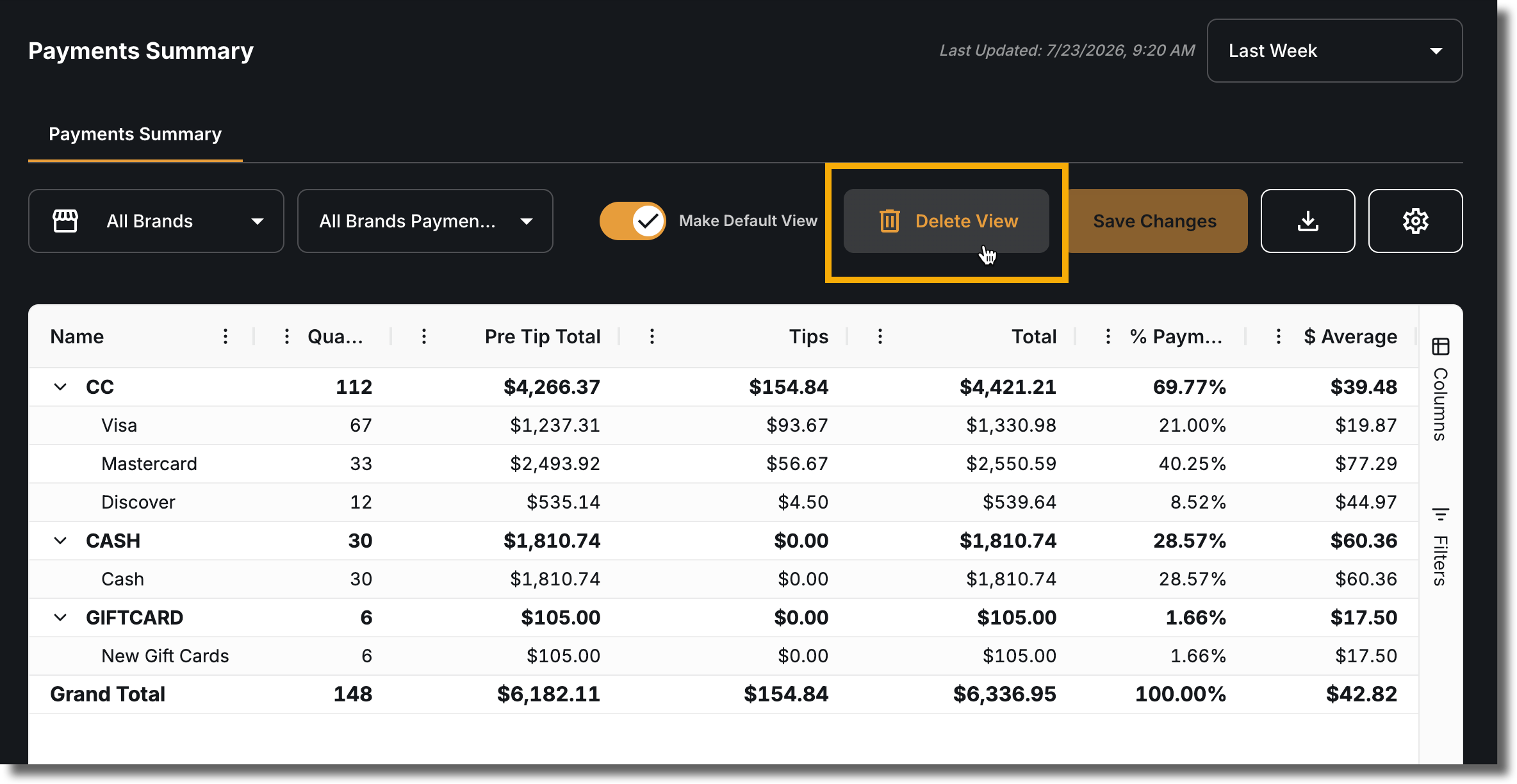Screen dimensions: 1517x784
Task: Select the Payments Summary tab
Action: (x=135, y=134)
